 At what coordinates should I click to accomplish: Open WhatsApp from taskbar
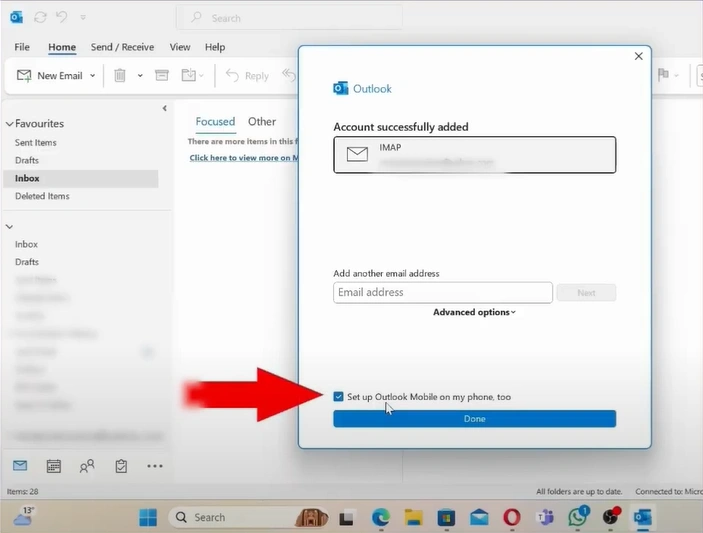(x=577, y=516)
